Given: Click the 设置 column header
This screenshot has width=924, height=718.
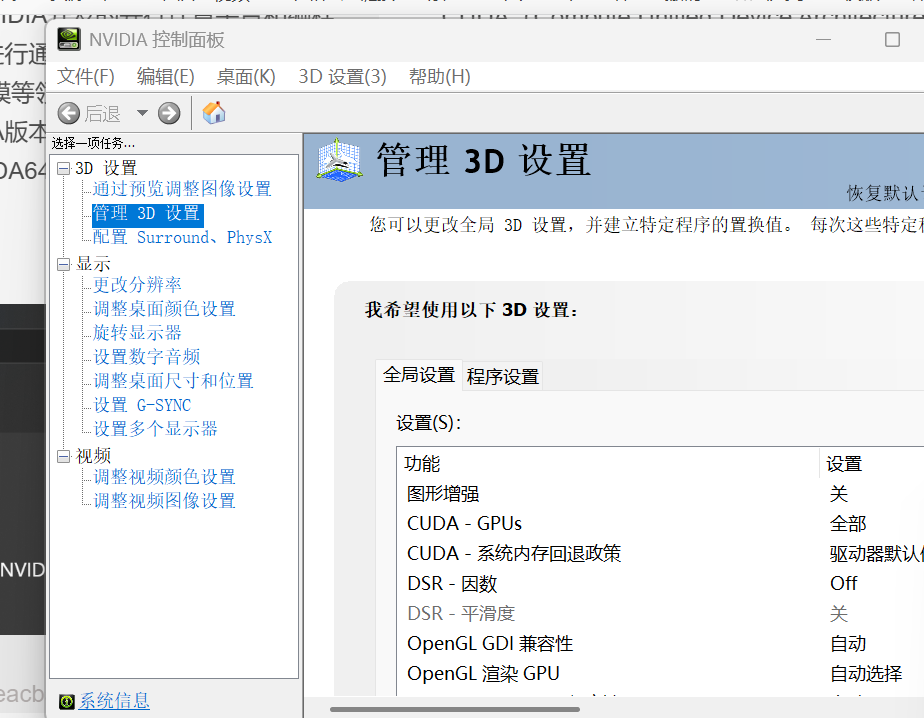Looking at the screenshot, I should [x=872, y=463].
